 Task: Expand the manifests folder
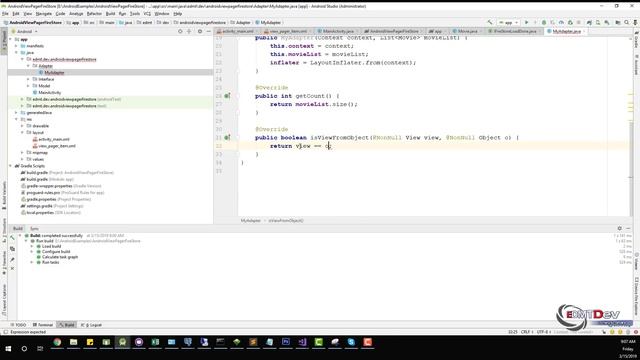17,46
